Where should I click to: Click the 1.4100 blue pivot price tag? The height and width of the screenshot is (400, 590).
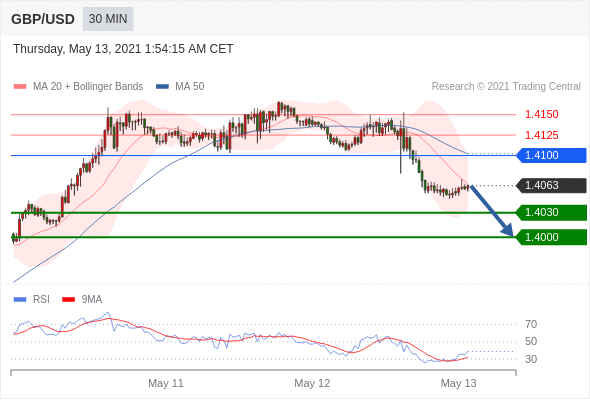[x=551, y=155]
